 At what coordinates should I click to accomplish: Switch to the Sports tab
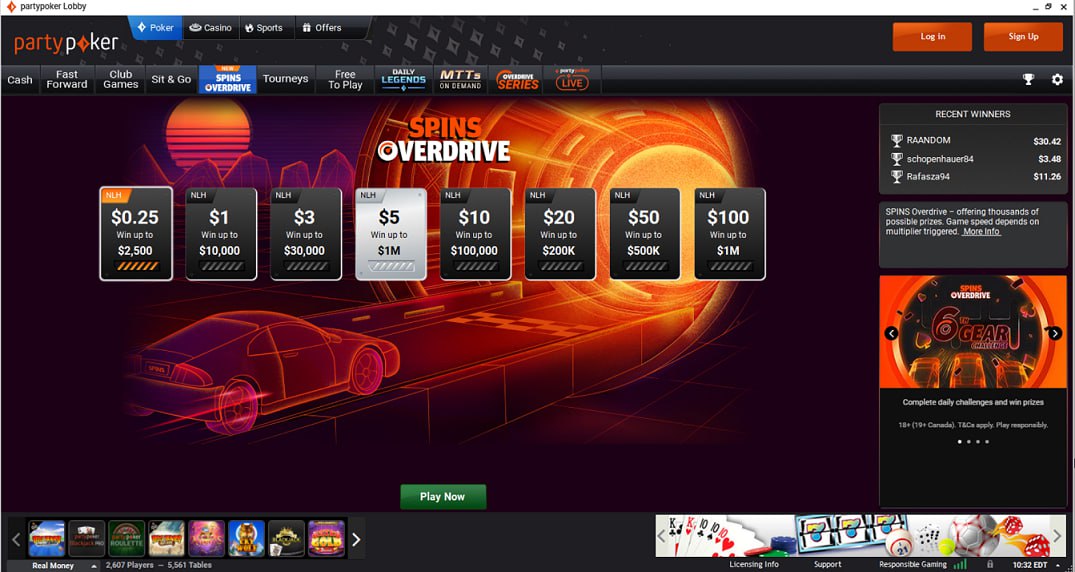pos(264,28)
